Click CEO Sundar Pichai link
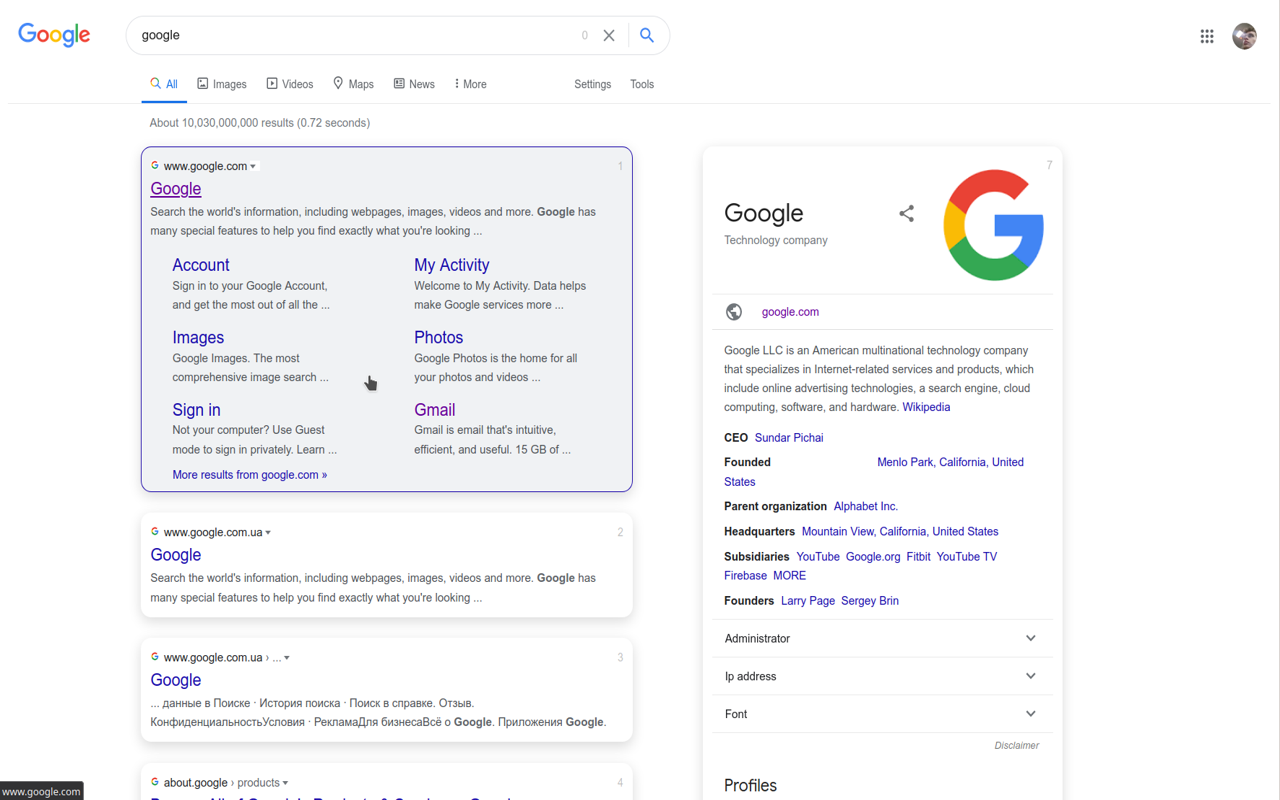 789,438
